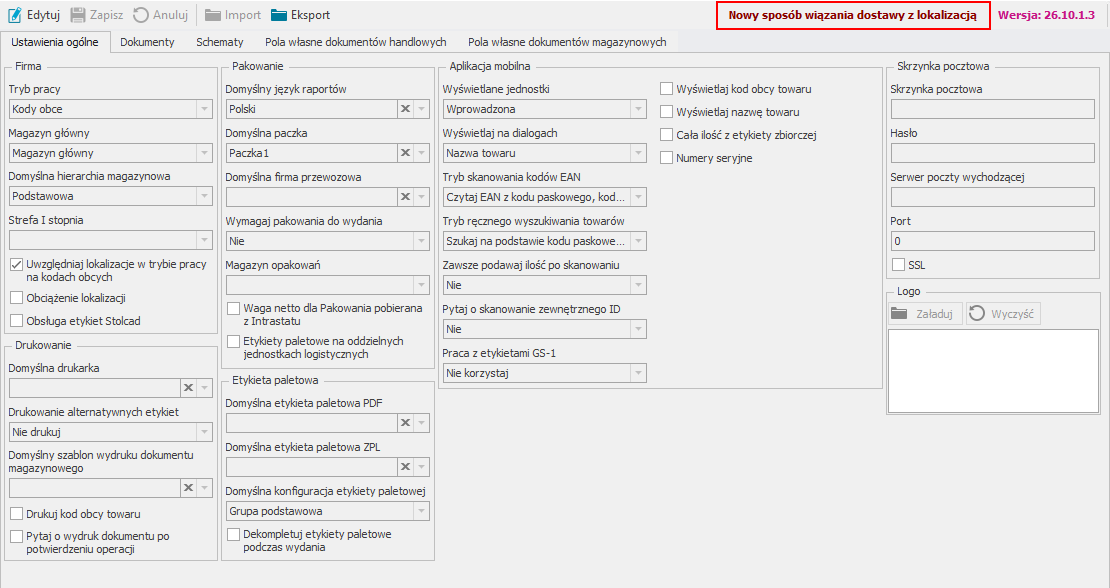
Task: Enable Obciążenie lokalizacji checkbox
Action: [x=16, y=298]
